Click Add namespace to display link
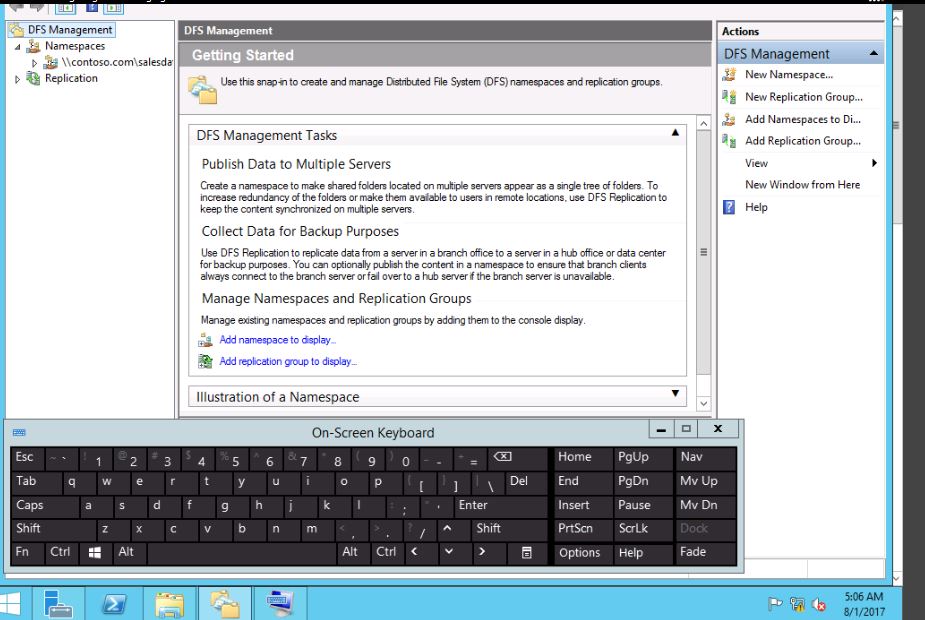 [277, 340]
